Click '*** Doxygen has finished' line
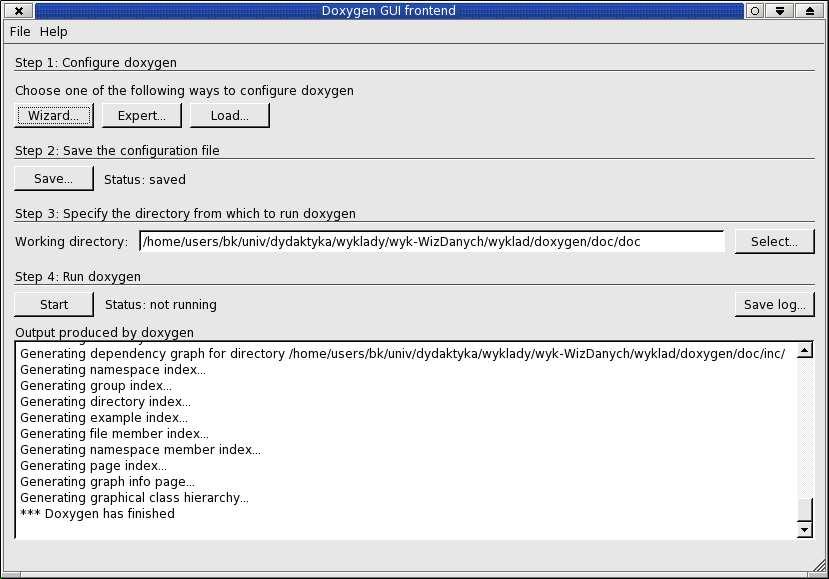Image resolution: width=829 pixels, height=579 pixels. point(97,513)
